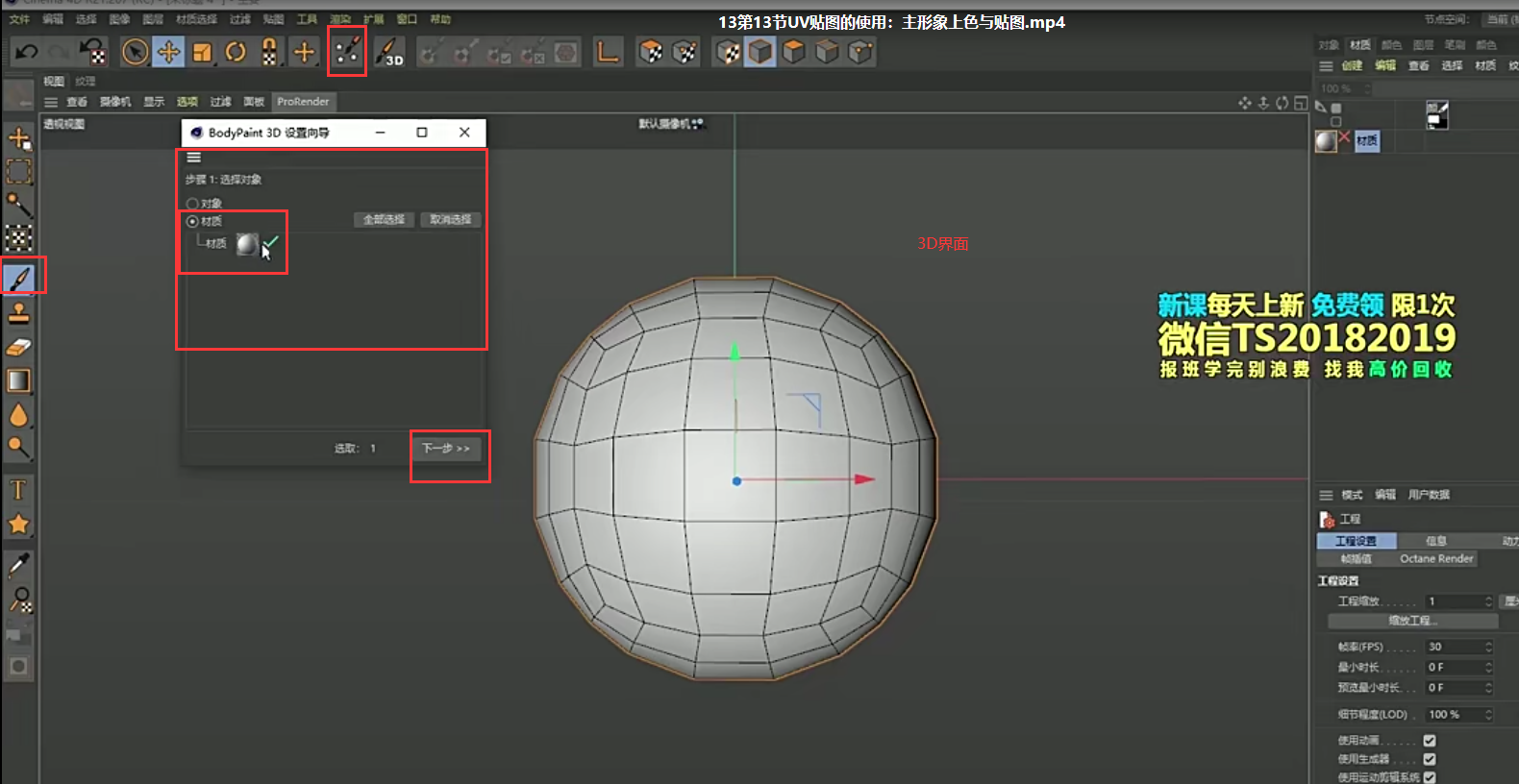Open the 用户数据 menu in attributes
Viewport: 1519px width, 784px height.
click(1429, 495)
